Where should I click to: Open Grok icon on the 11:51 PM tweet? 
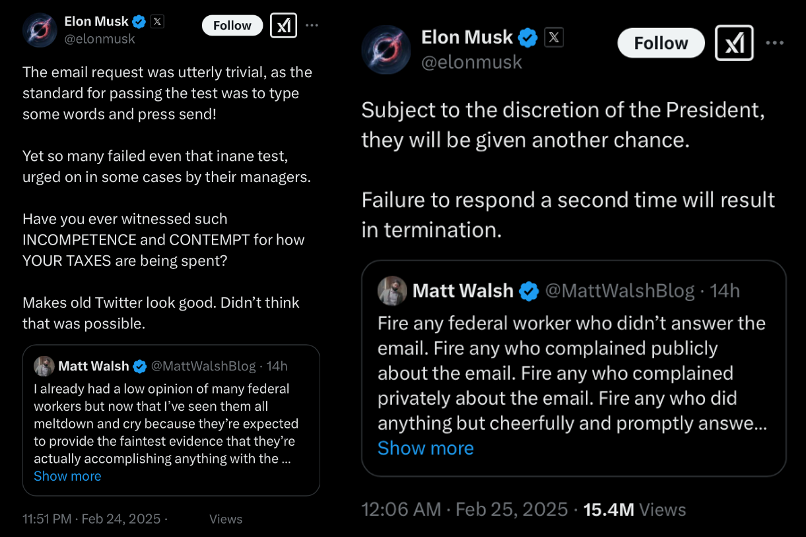[x=283, y=25]
